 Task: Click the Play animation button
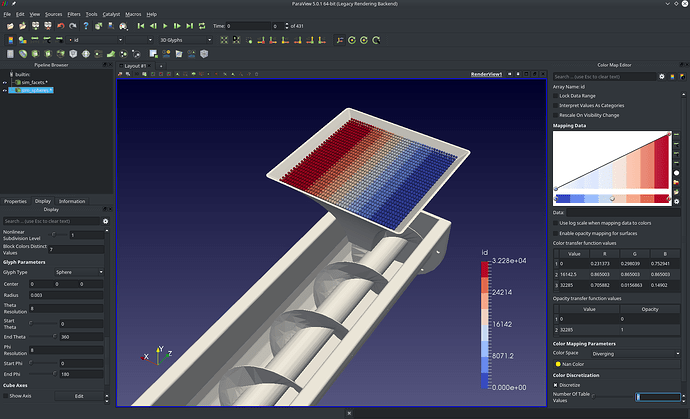[164, 26]
